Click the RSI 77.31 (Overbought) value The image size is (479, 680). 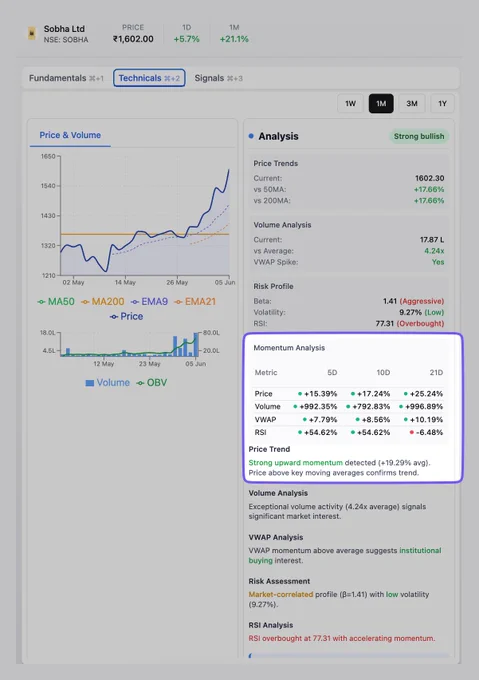tap(410, 324)
